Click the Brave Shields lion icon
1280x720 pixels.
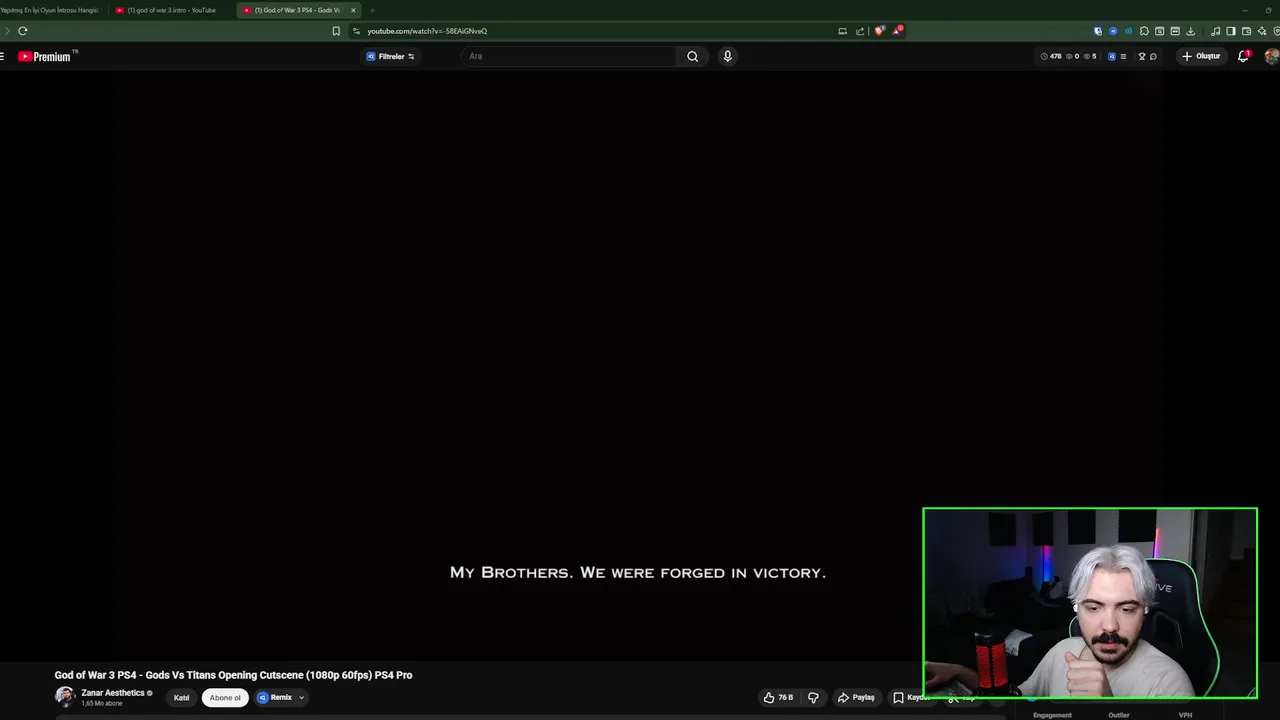pos(879,31)
